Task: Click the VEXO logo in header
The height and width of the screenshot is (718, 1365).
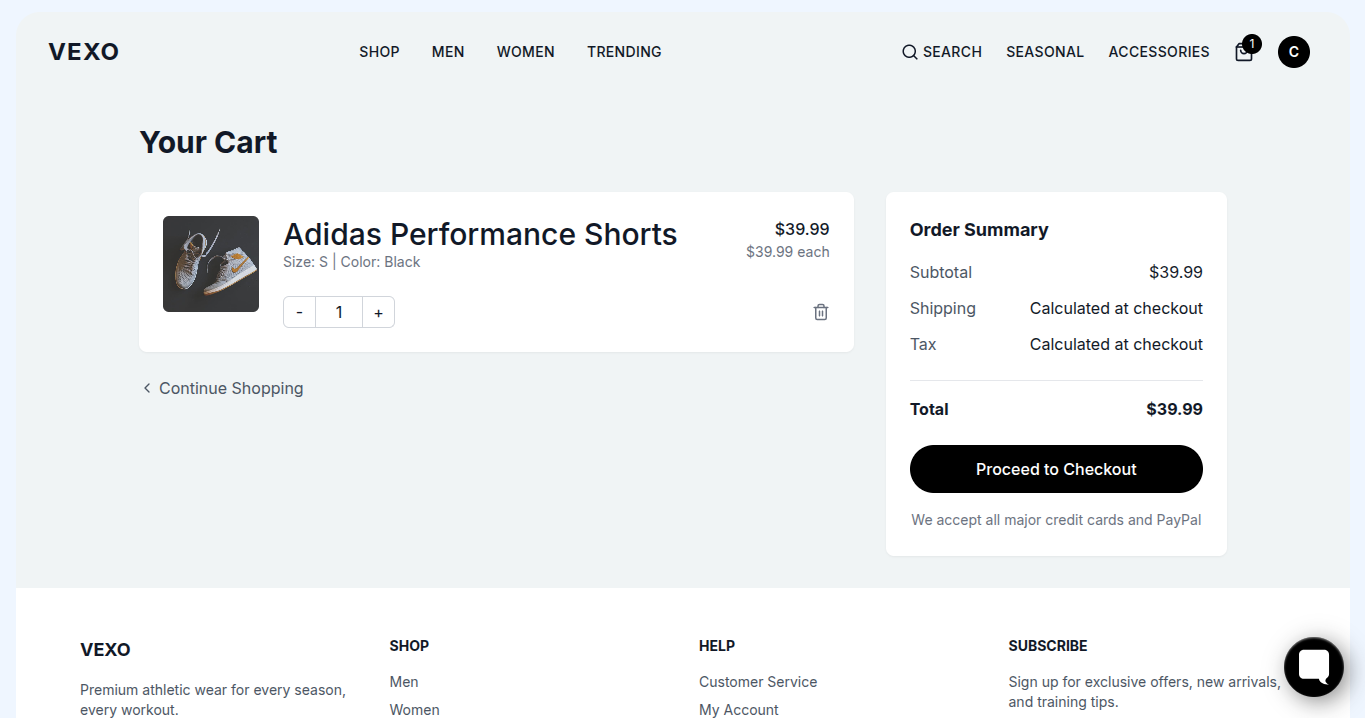Action: (84, 52)
